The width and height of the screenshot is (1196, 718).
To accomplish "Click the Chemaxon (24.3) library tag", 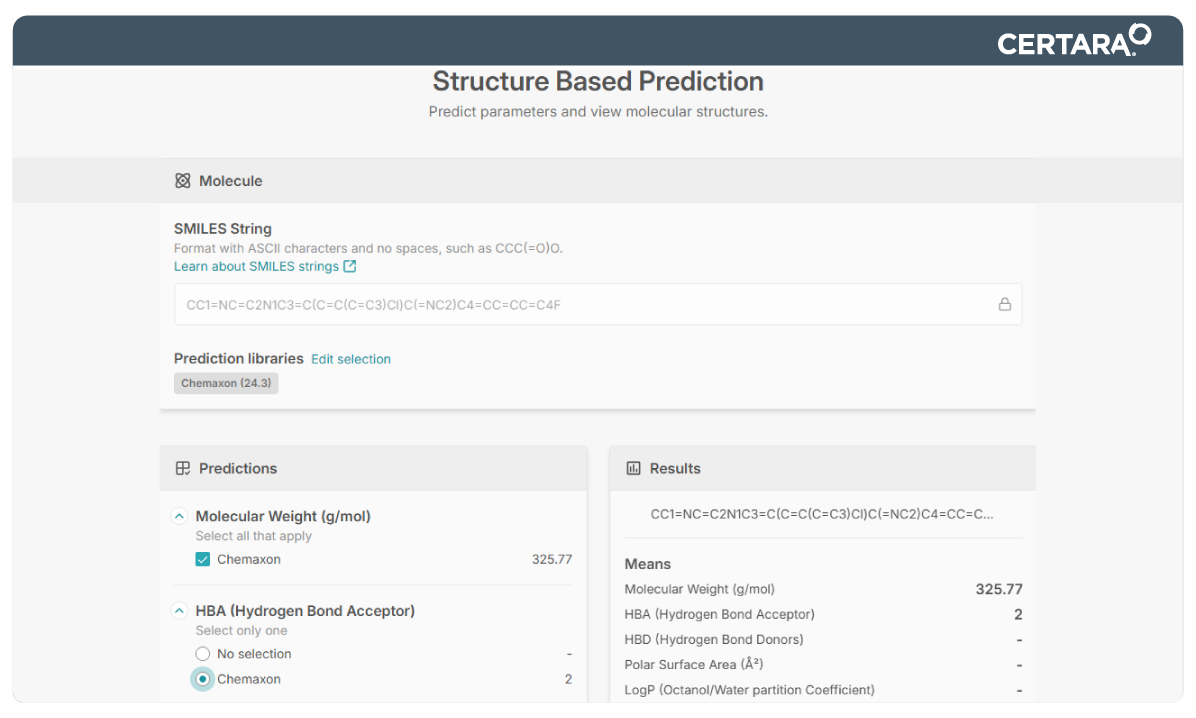I will pos(226,383).
